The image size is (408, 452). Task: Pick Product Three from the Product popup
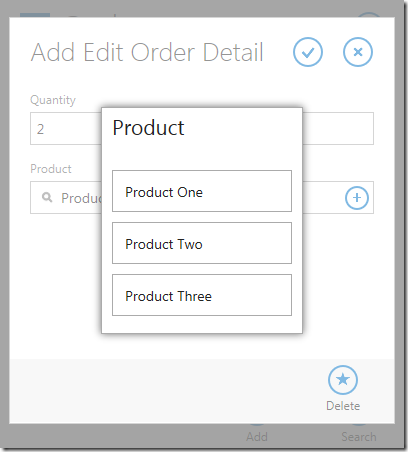point(202,295)
